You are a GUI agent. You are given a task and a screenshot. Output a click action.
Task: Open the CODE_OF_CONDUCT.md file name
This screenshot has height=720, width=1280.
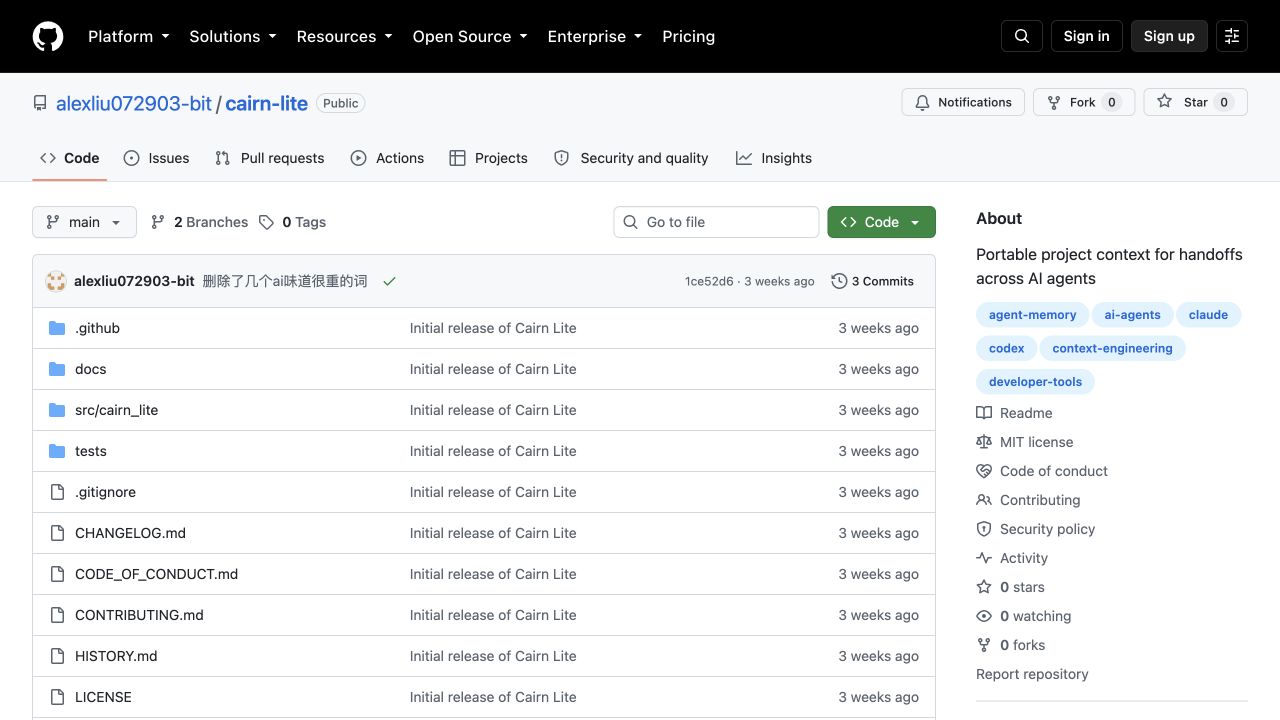click(156, 574)
